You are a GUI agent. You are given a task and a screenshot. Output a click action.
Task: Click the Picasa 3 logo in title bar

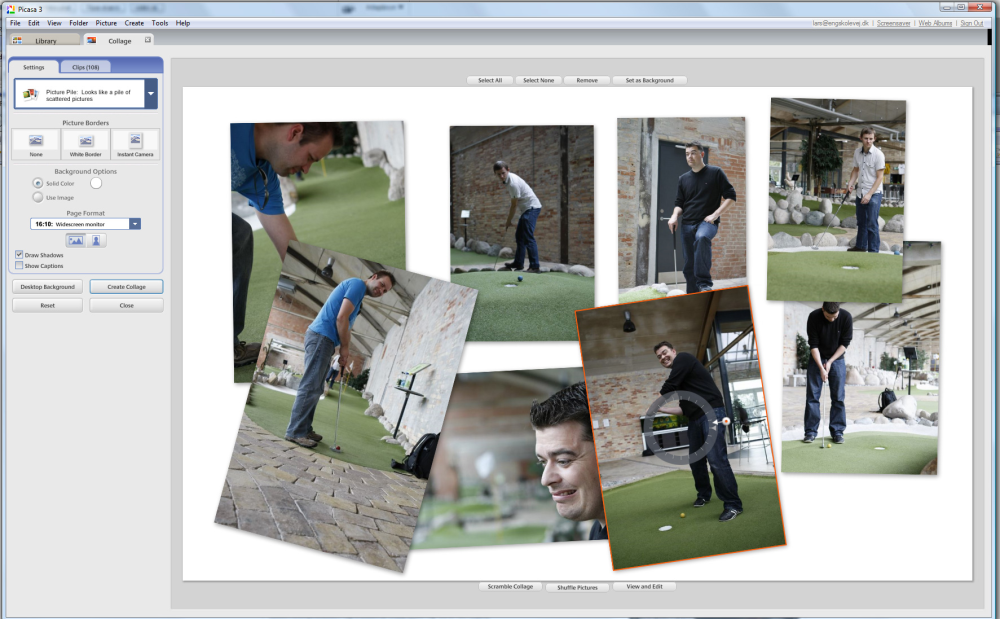10,7
